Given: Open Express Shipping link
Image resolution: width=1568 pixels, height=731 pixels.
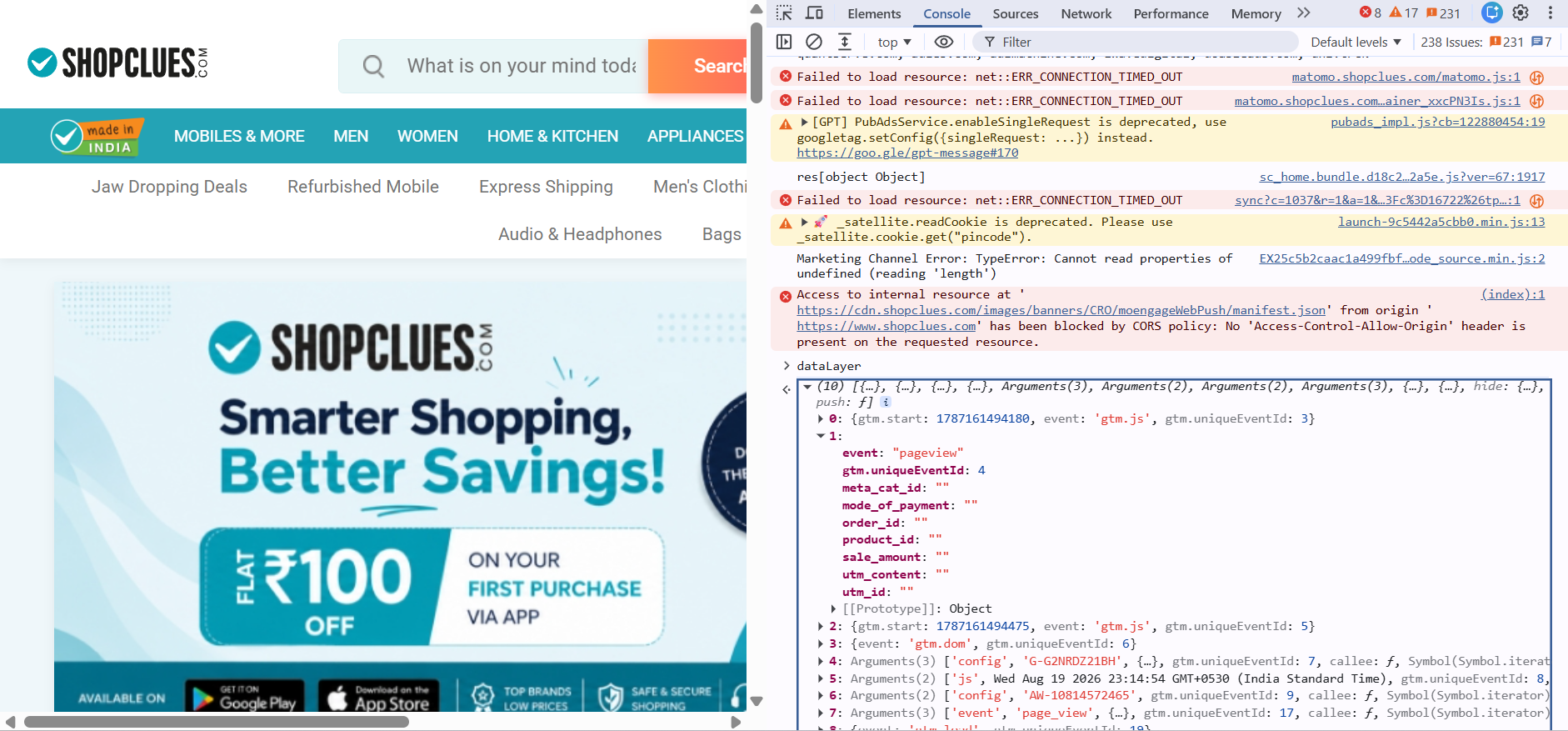Looking at the screenshot, I should [546, 187].
